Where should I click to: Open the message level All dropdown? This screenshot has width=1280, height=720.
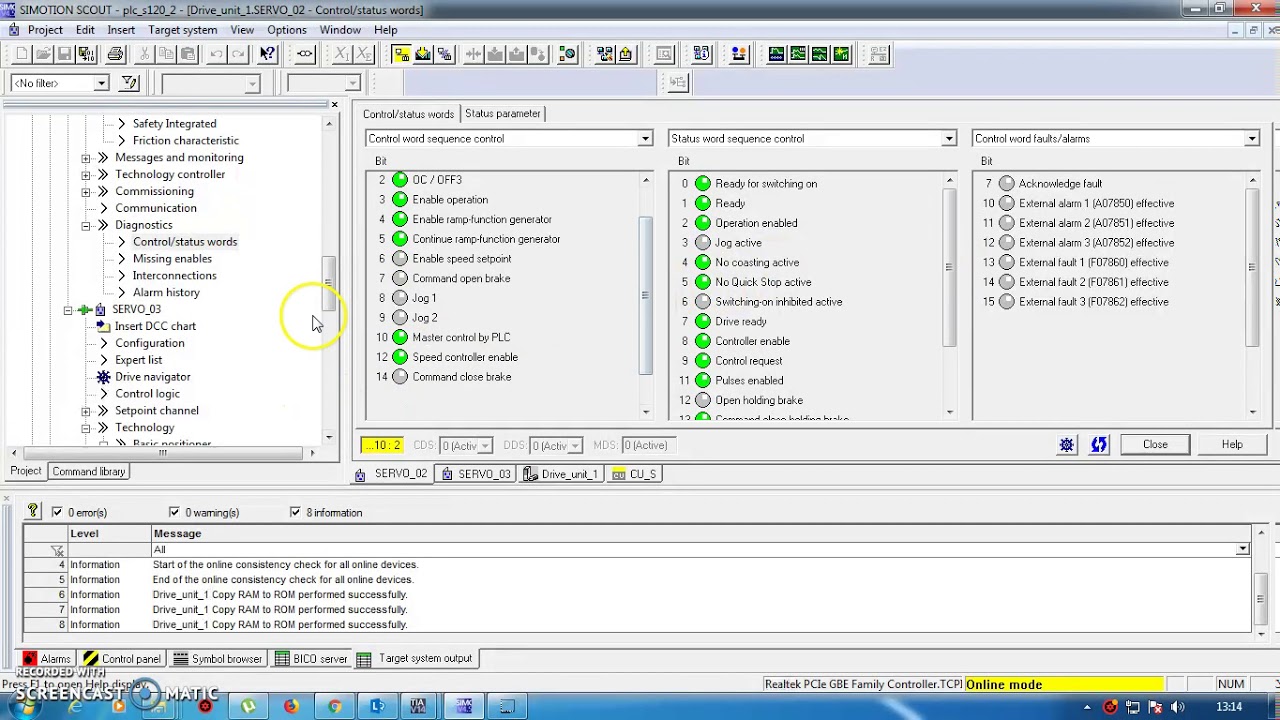click(x=1242, y=549)
